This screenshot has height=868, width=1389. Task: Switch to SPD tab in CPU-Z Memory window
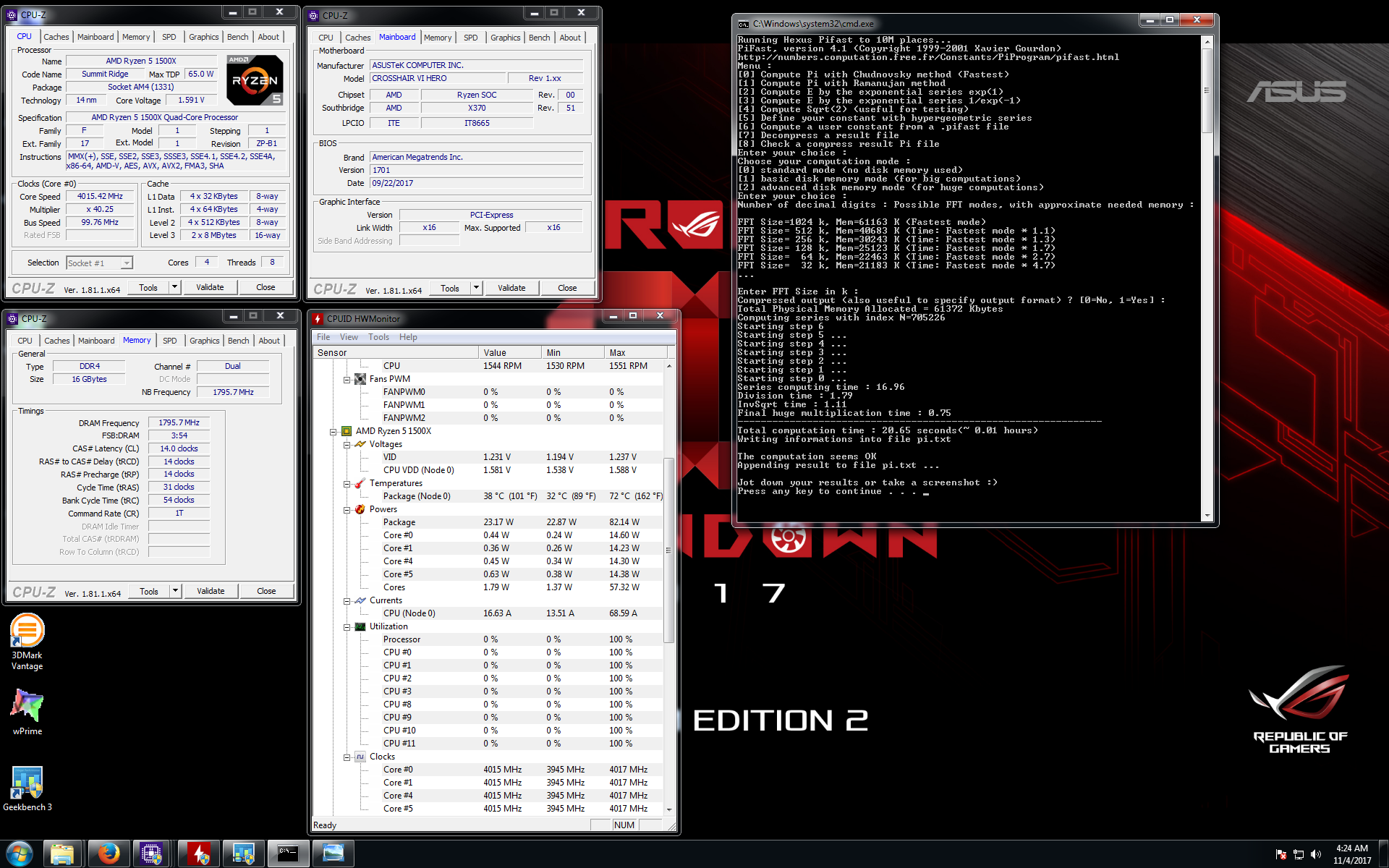(169, 341)
